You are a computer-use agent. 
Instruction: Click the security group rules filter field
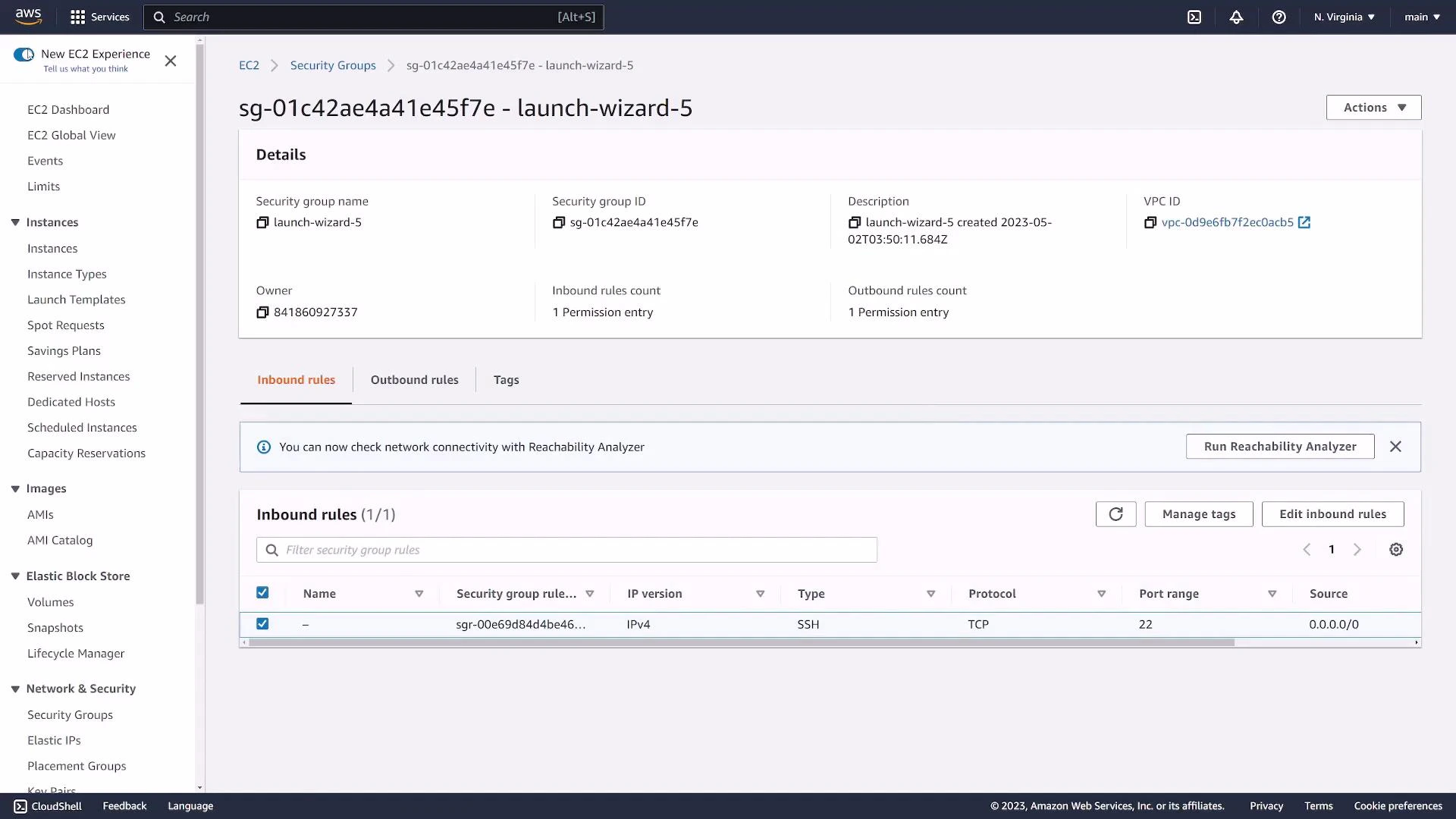(566, 549)
